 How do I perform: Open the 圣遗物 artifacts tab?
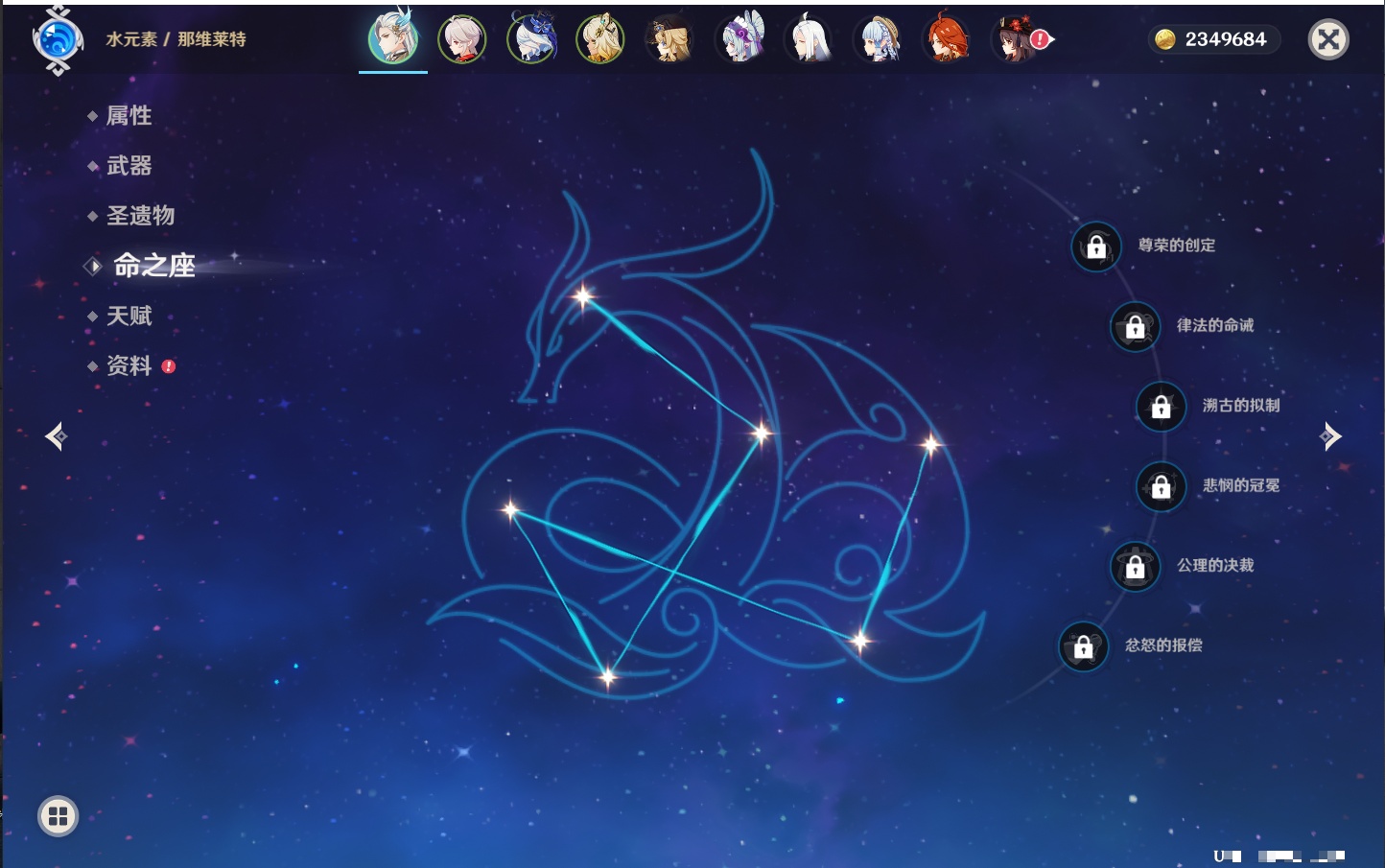[140, 216]
